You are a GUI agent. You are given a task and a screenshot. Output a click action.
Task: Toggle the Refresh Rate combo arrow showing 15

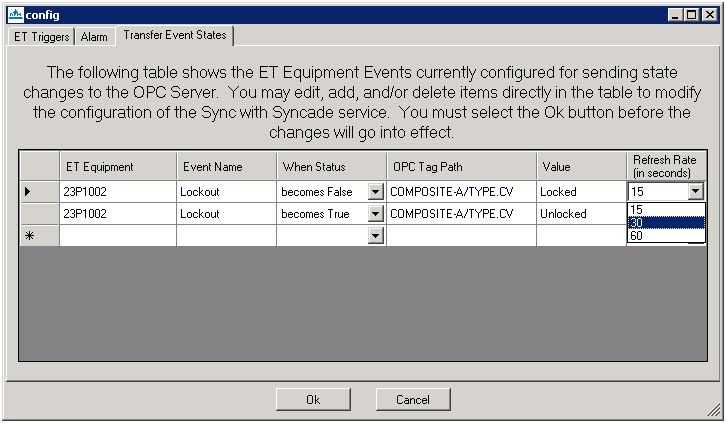click(695, 191)
